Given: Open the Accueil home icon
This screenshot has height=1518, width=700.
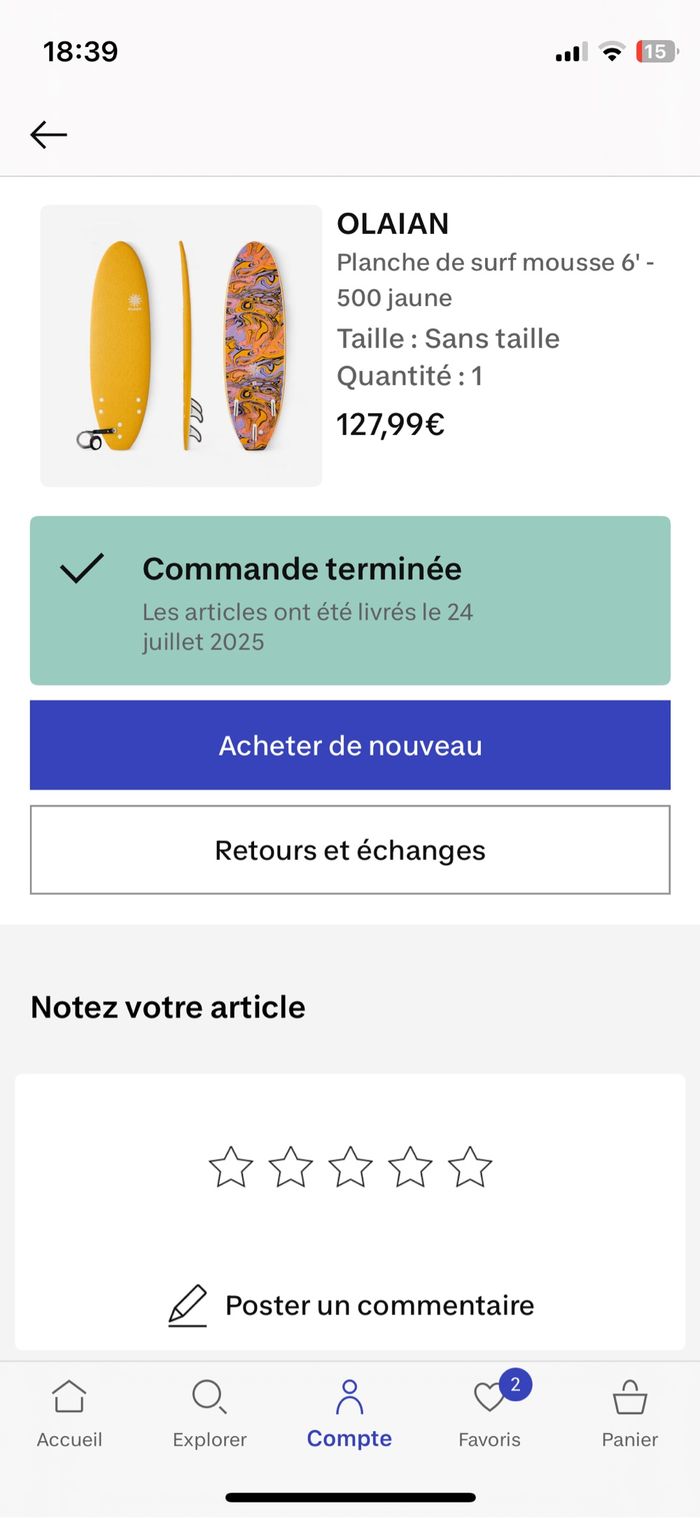Looking at the screenshot, I should (x=69, y=1397).
